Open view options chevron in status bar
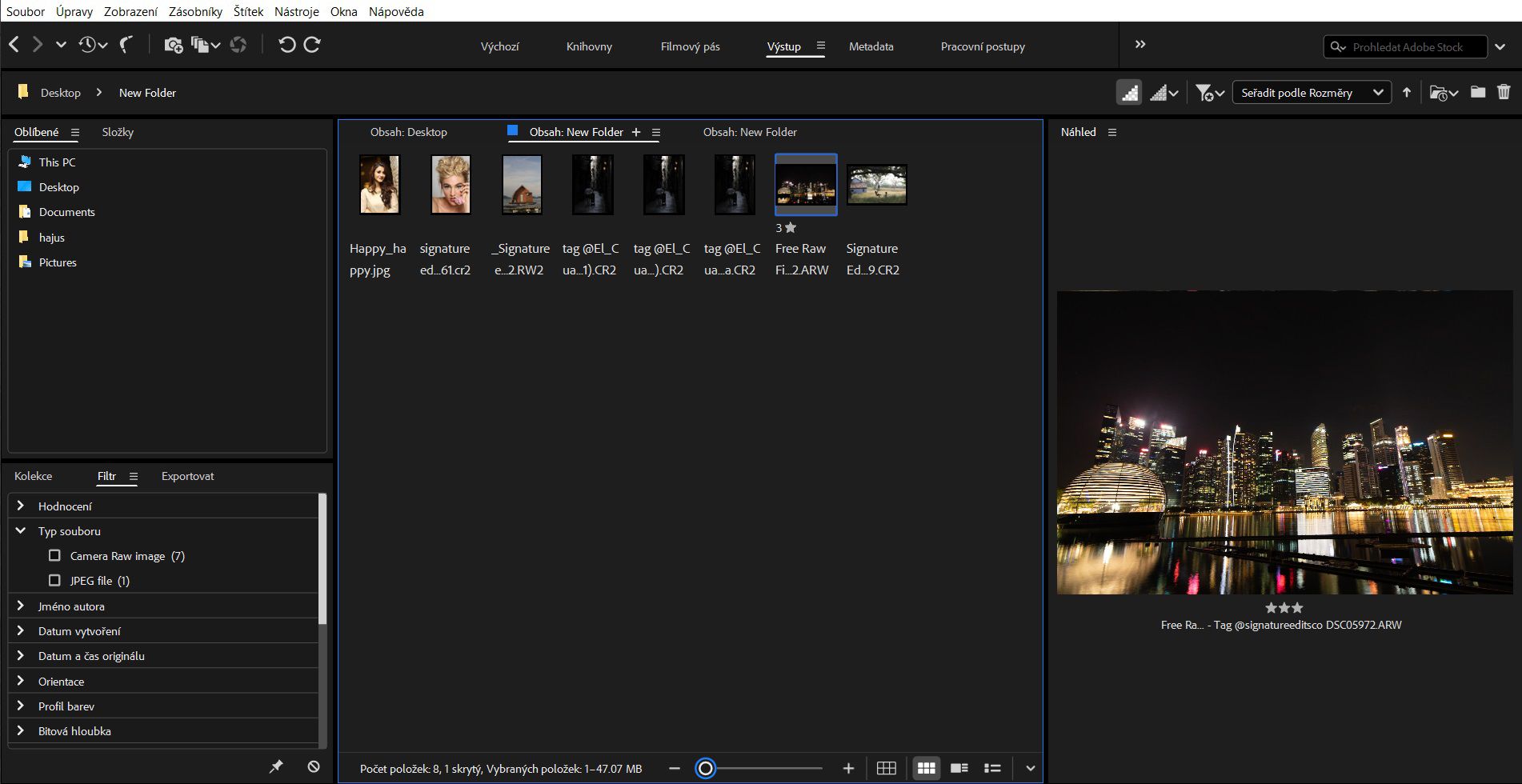The height and width of the screenshot is (784, 1522). coord(1030,768)
